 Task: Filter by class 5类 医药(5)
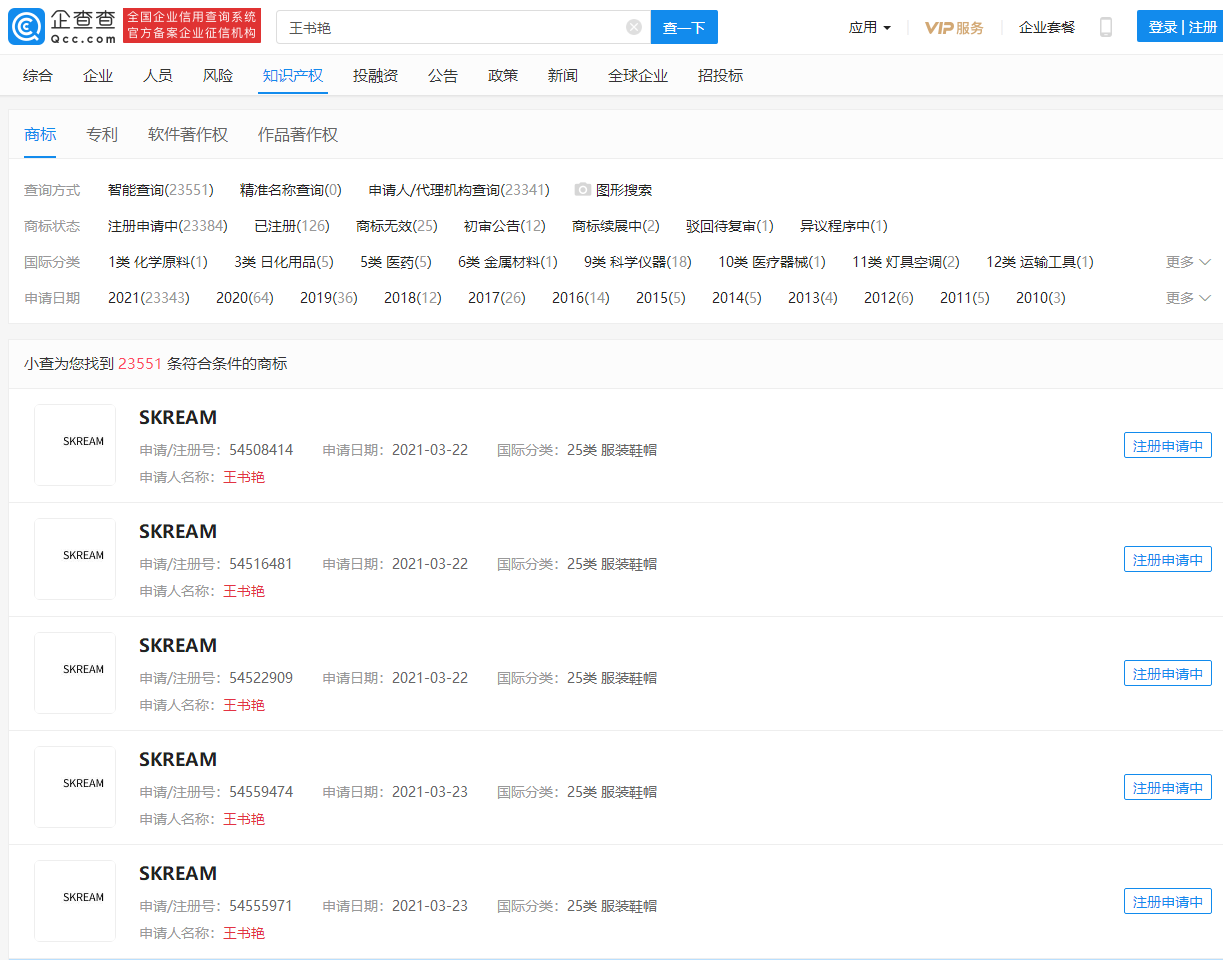(396, 262)
